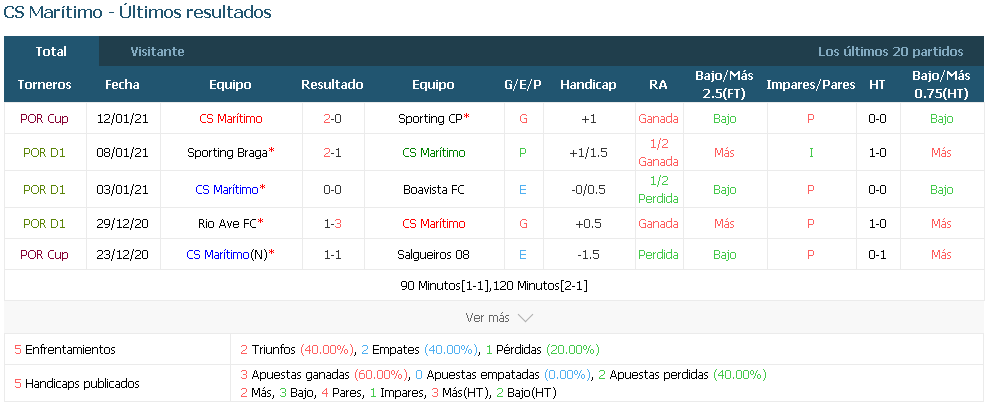
Task: Expand the Ver más chevron arrow
Action: (525, 318)
